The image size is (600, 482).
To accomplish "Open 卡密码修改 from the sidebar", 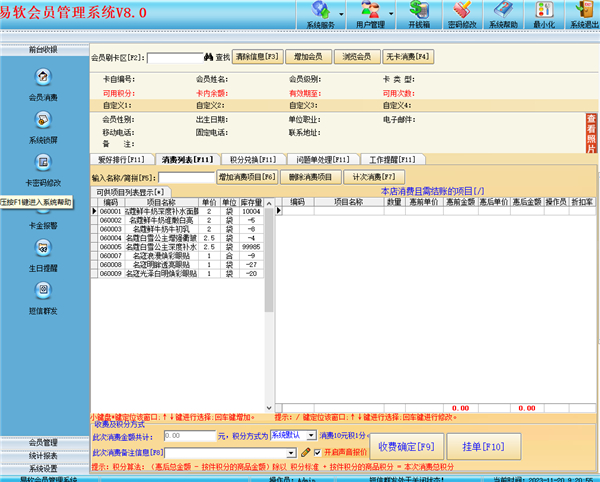I will (x=44, y=163).
